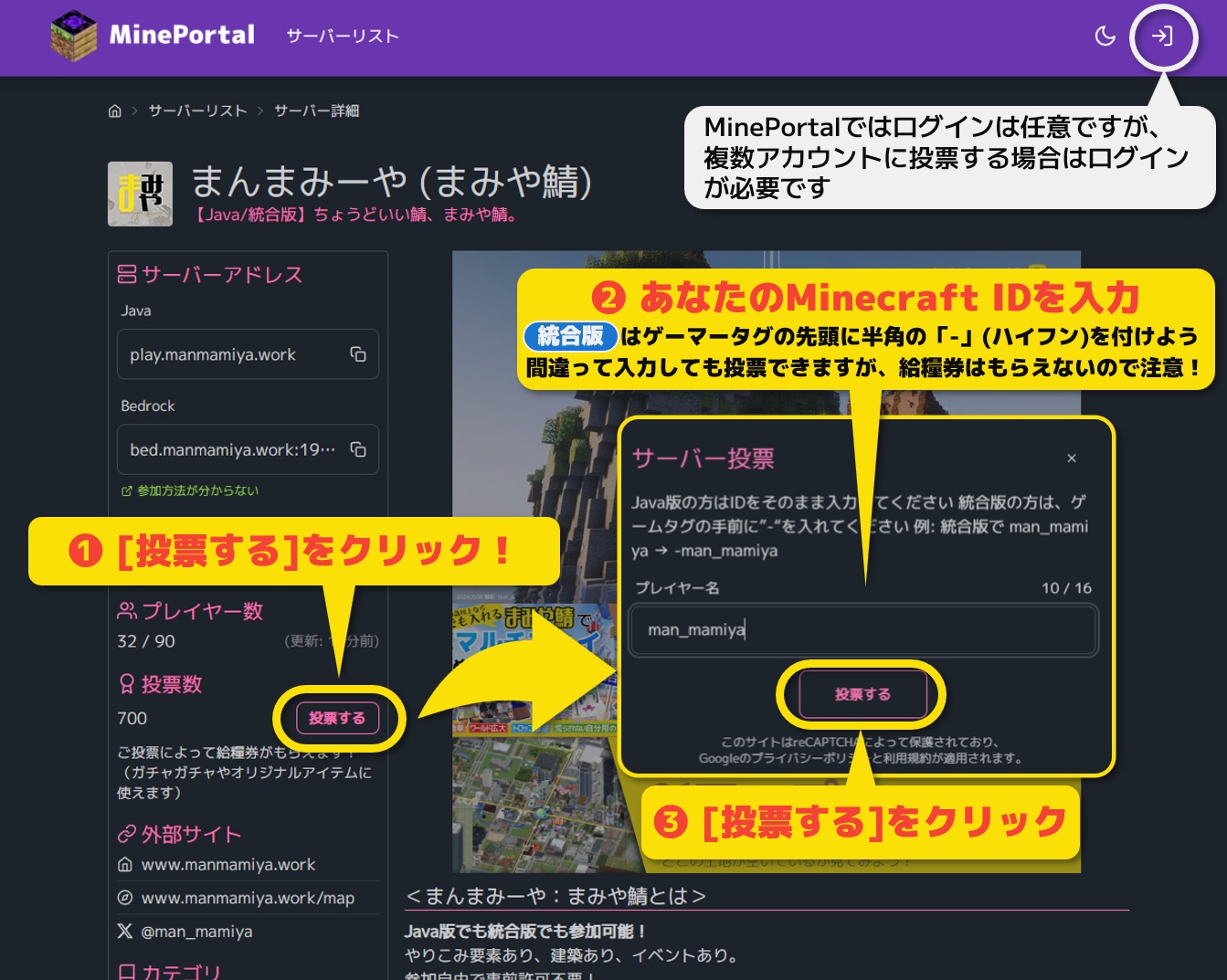Viewport: 1227px width, 980px height.
Task: Click the 【Java/統合版】 server subtitle text
Action: (x=354, y=215)
